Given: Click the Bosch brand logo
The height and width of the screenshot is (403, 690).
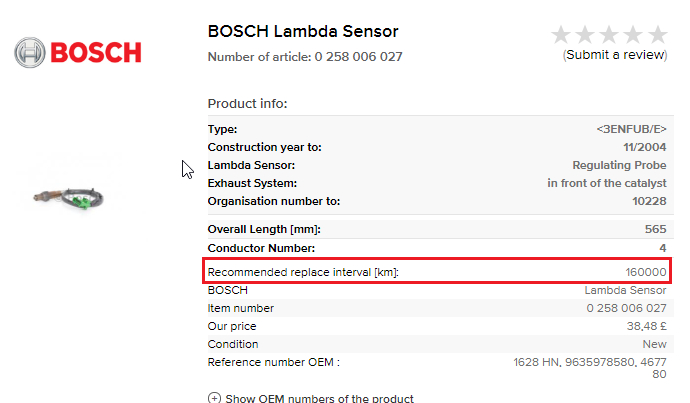Looking at the screenshot, I should (78, 52).
